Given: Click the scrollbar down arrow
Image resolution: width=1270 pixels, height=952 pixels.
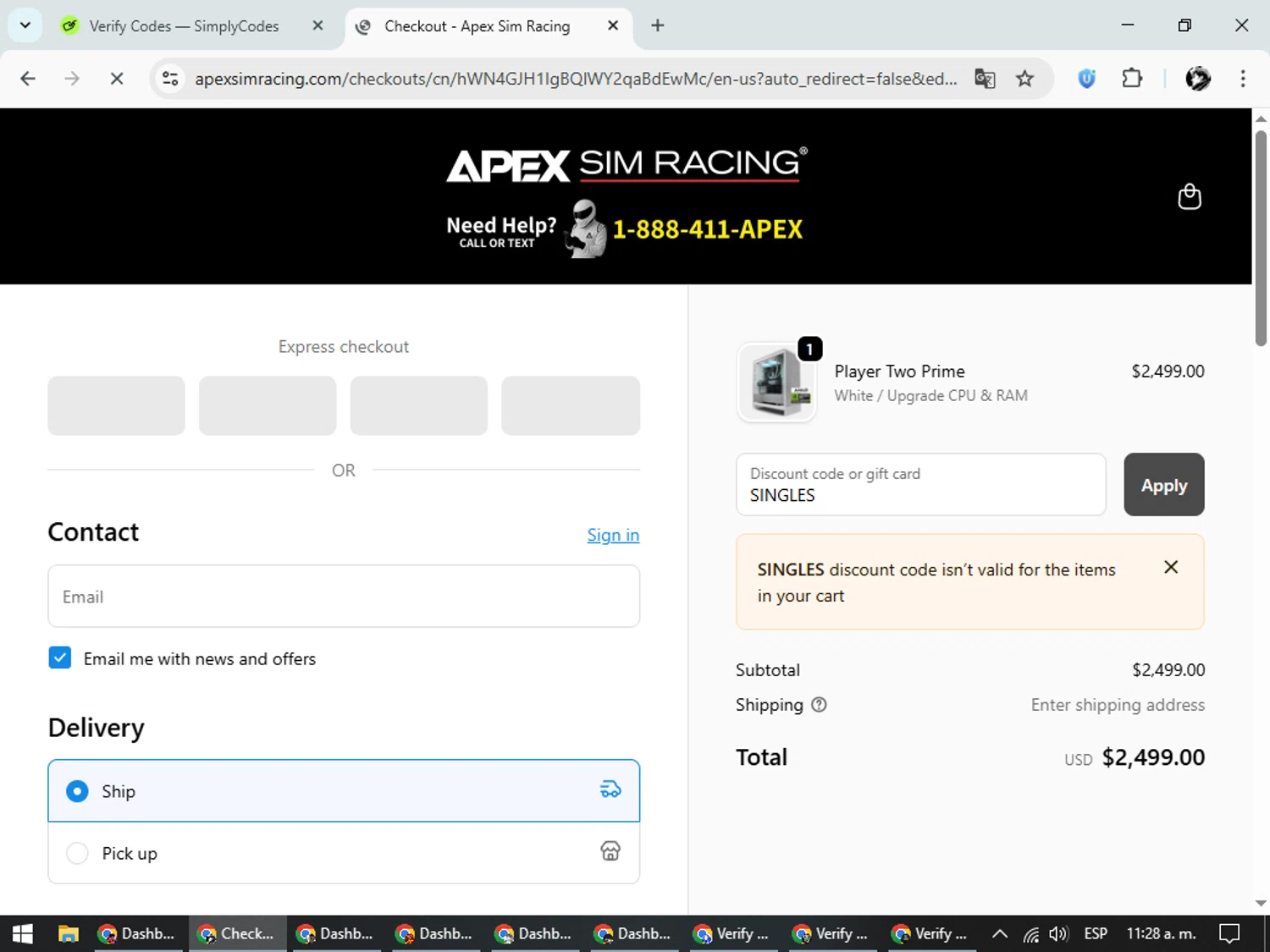Looking at the screenshot, I should (1261, 903).
